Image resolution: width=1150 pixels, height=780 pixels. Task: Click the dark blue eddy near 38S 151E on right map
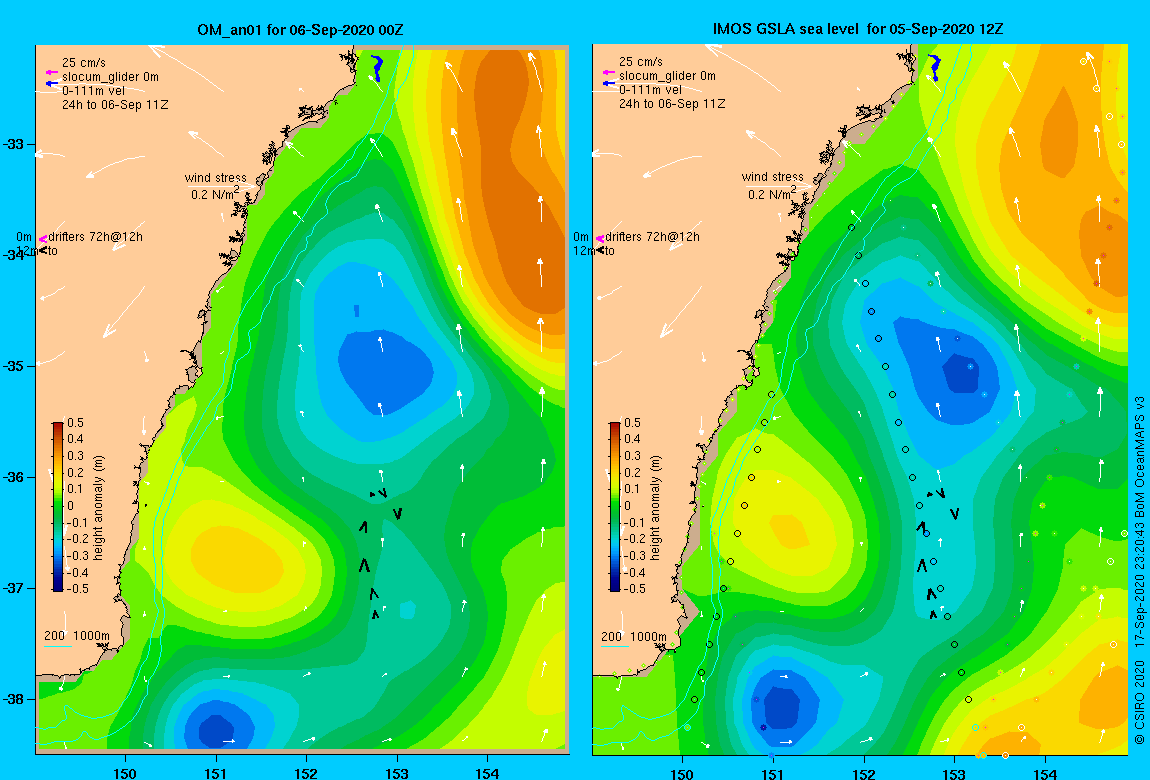[781, 707]
